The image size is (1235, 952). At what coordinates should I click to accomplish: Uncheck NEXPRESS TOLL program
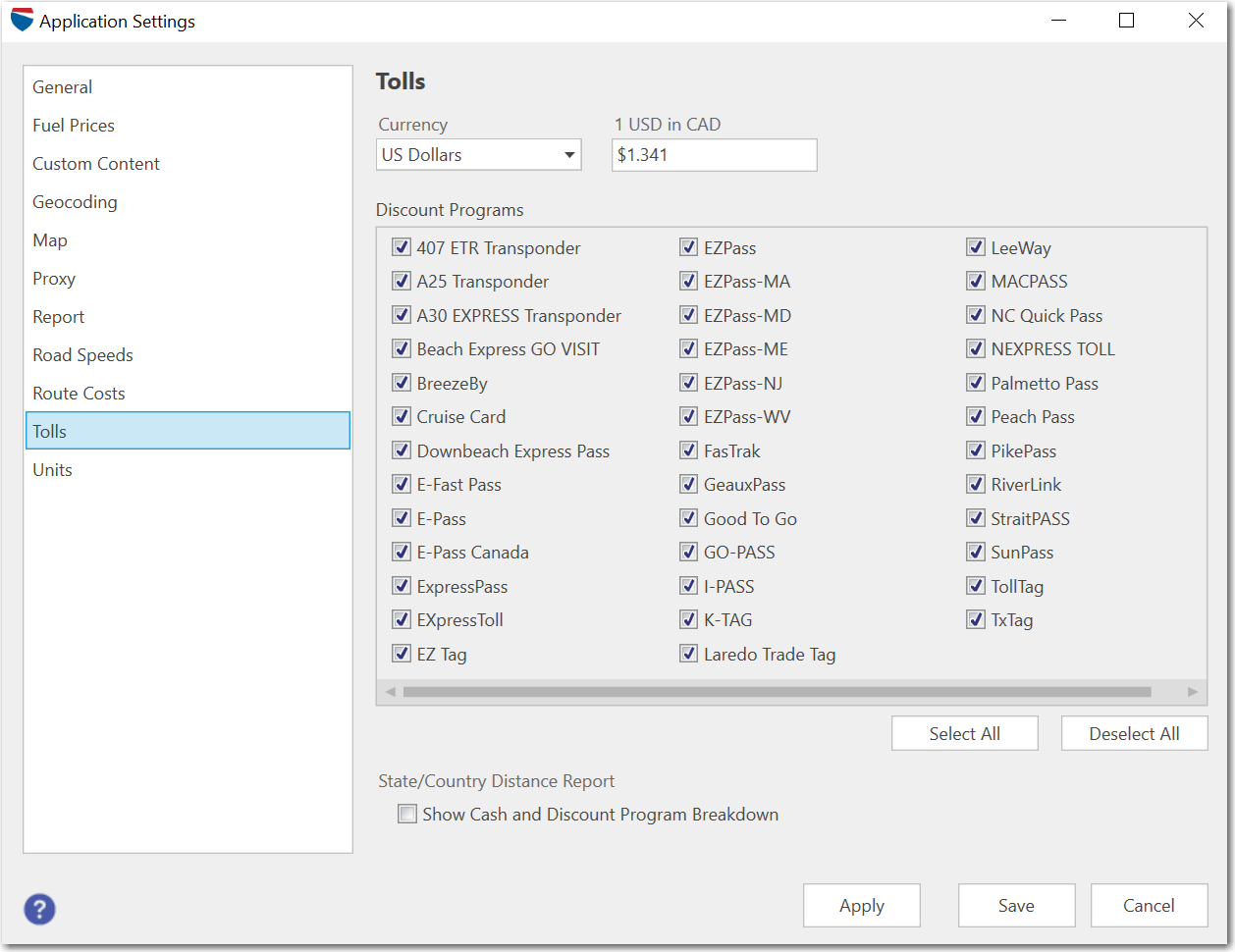click(976, 349)
